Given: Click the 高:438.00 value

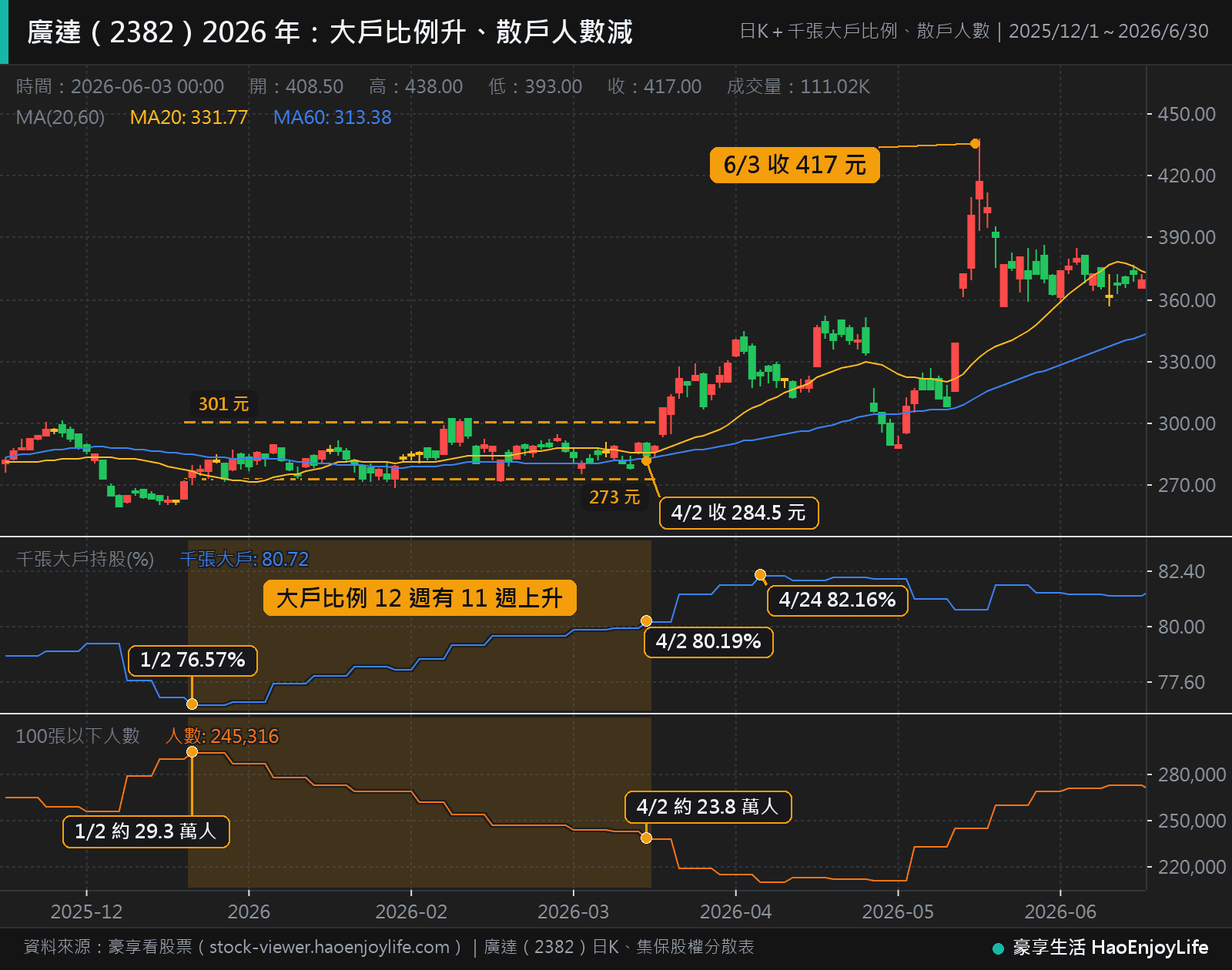Looking at the screenshot, I should pyautogui.click(x=416, y=86).
